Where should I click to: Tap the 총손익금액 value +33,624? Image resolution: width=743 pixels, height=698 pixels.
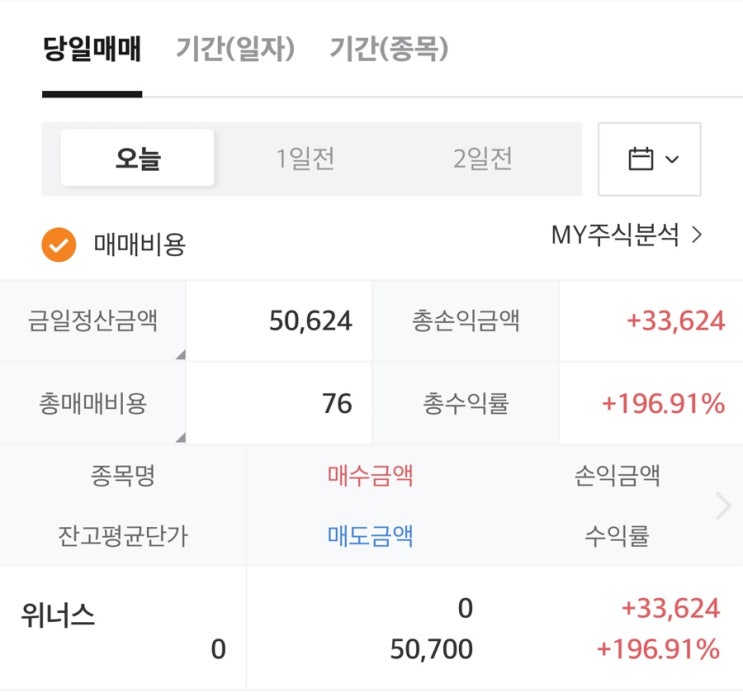click(x=675, y=321)
